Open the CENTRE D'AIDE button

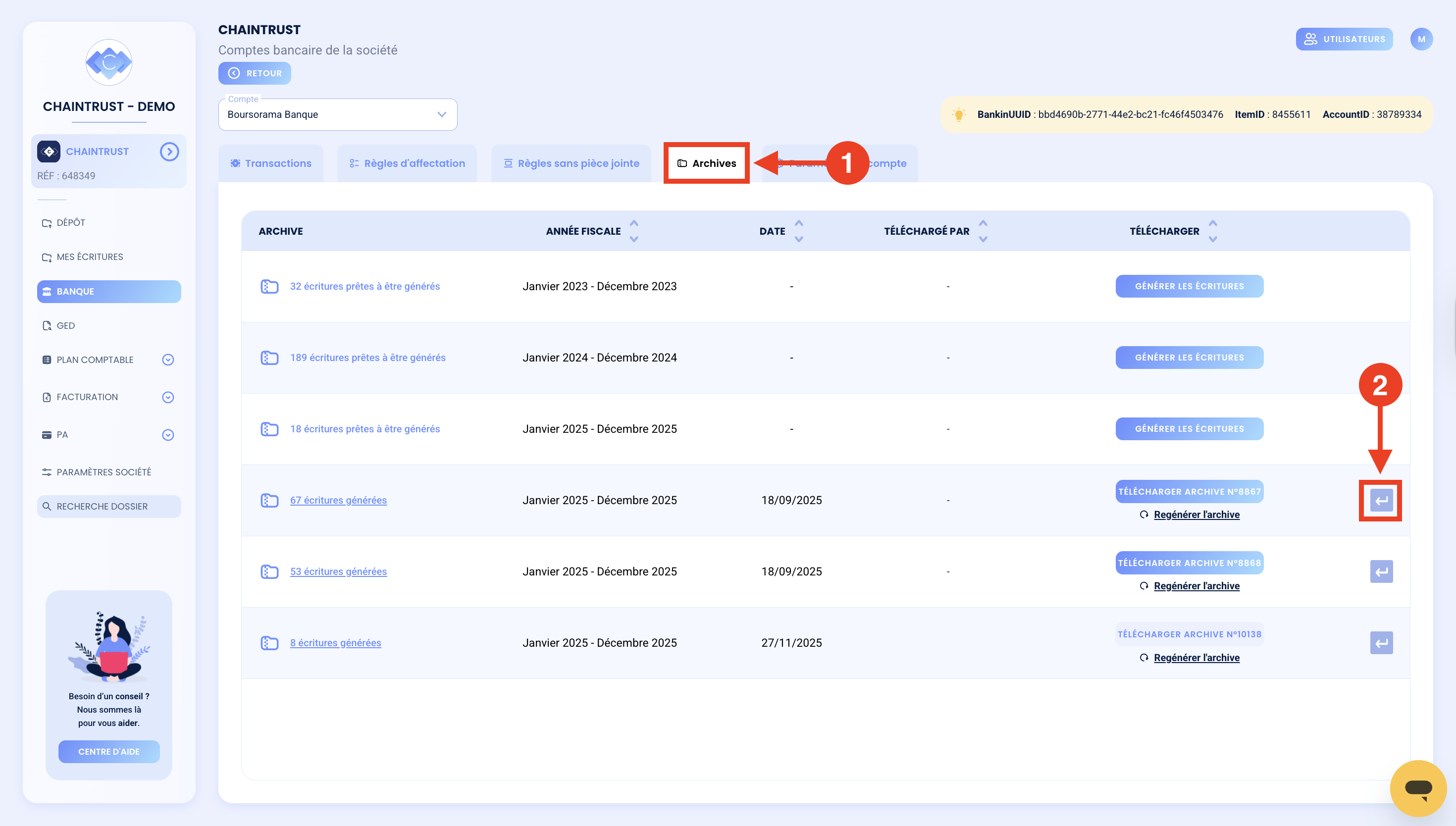point(109,751)
